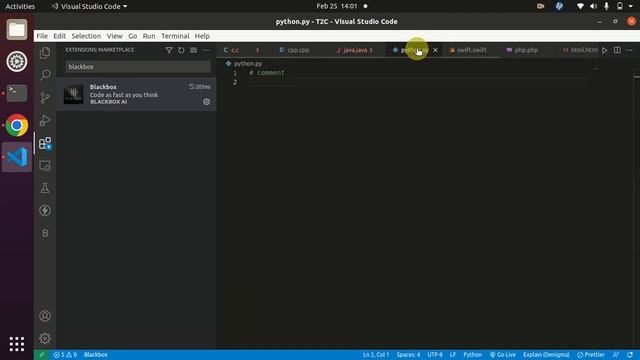Open the File menu
The height and width of the screenshot is (360, 640).
point(42,36)
